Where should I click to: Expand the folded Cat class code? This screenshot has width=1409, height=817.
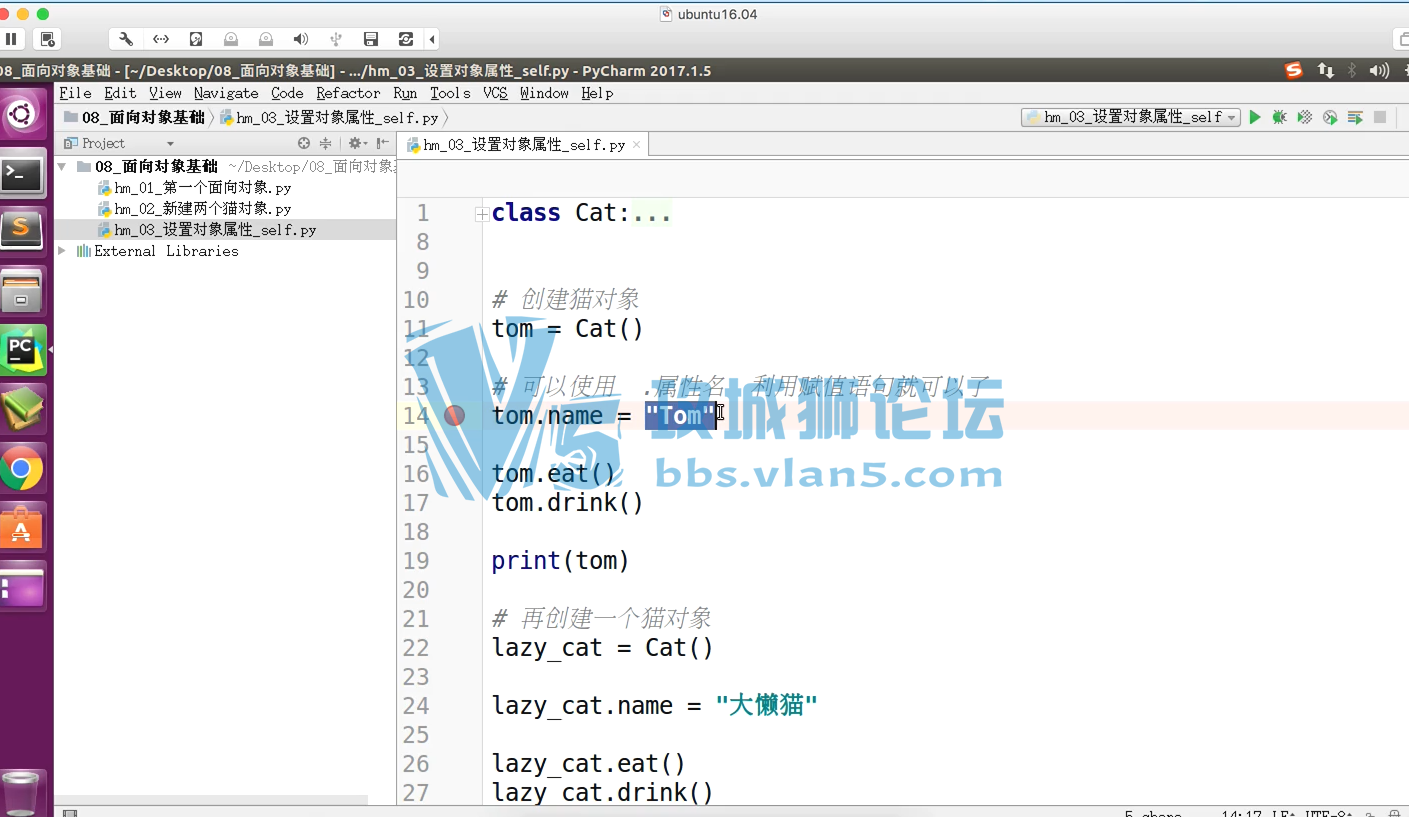point(482,213)
